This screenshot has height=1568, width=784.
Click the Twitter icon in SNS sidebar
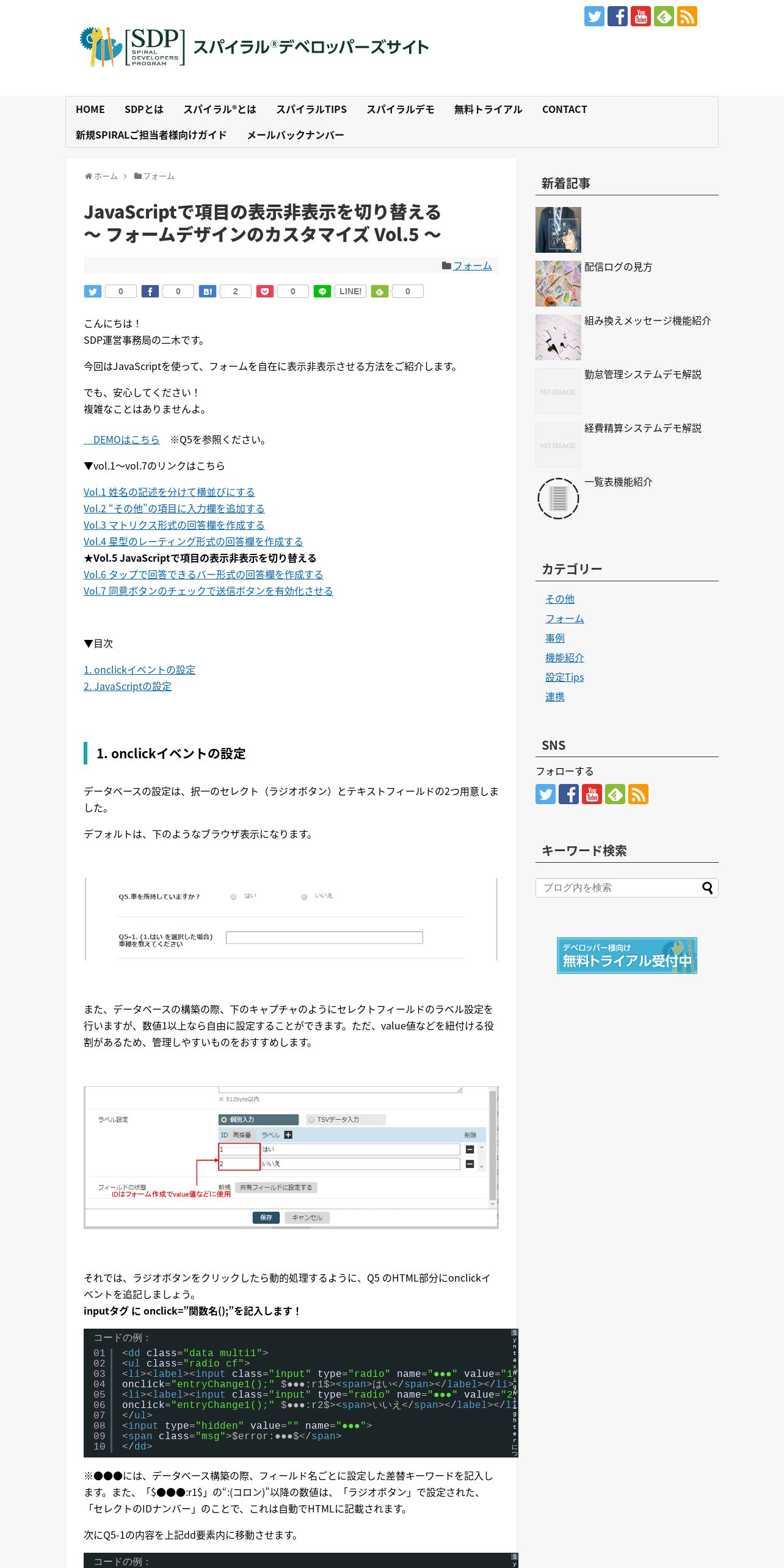[545, 794]
